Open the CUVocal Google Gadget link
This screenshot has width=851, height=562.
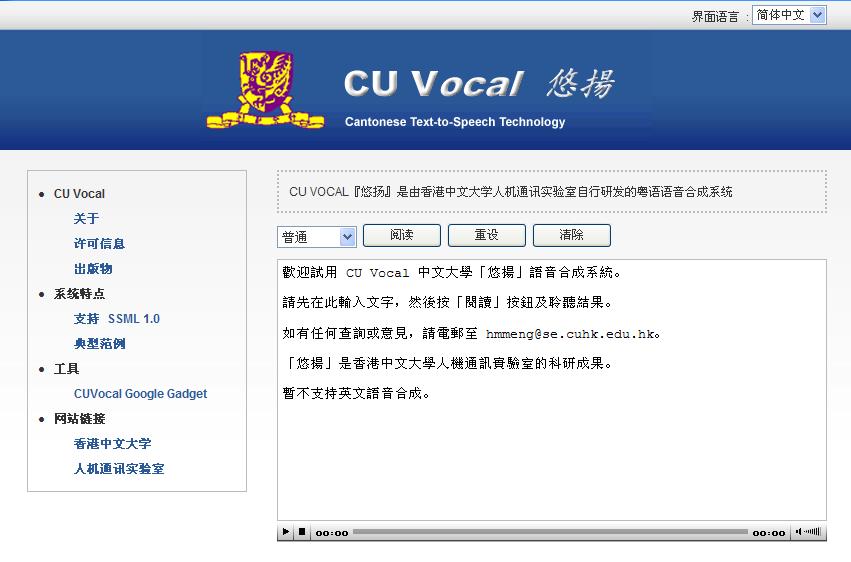(140, 394)
